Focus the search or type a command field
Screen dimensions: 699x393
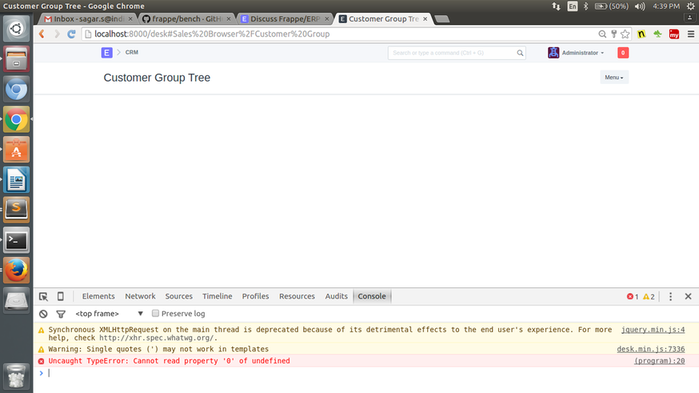click(x=456, y=53)
